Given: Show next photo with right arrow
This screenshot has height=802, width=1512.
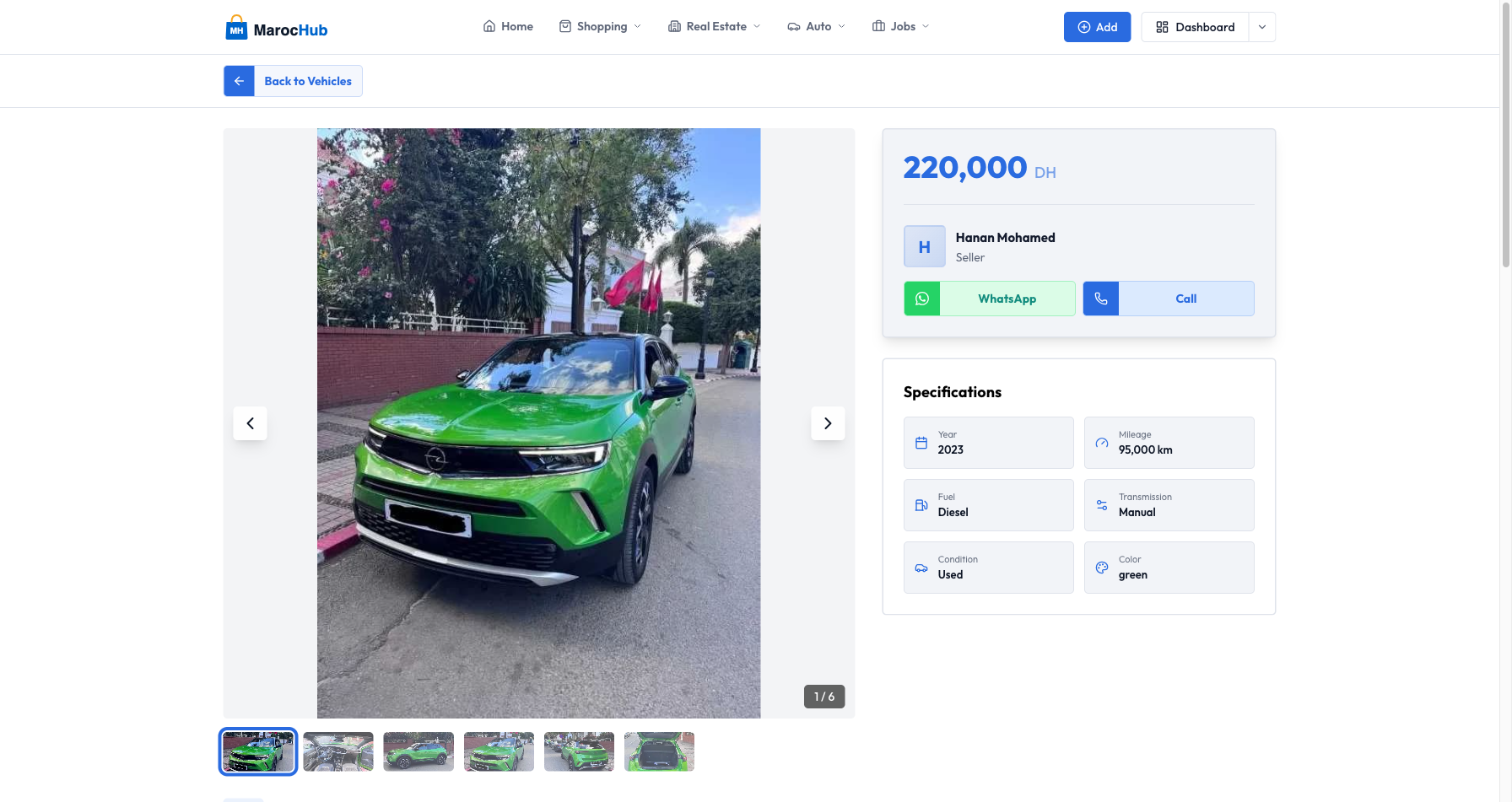Looking at the screenshot, I should click(828, 423).
